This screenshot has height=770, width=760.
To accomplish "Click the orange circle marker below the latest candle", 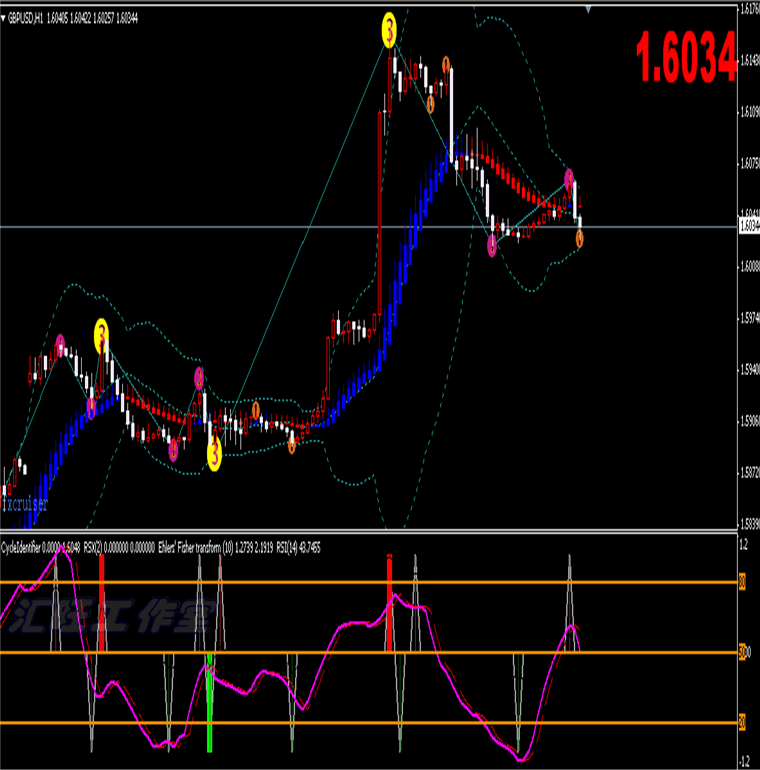I will coord(580,239).
